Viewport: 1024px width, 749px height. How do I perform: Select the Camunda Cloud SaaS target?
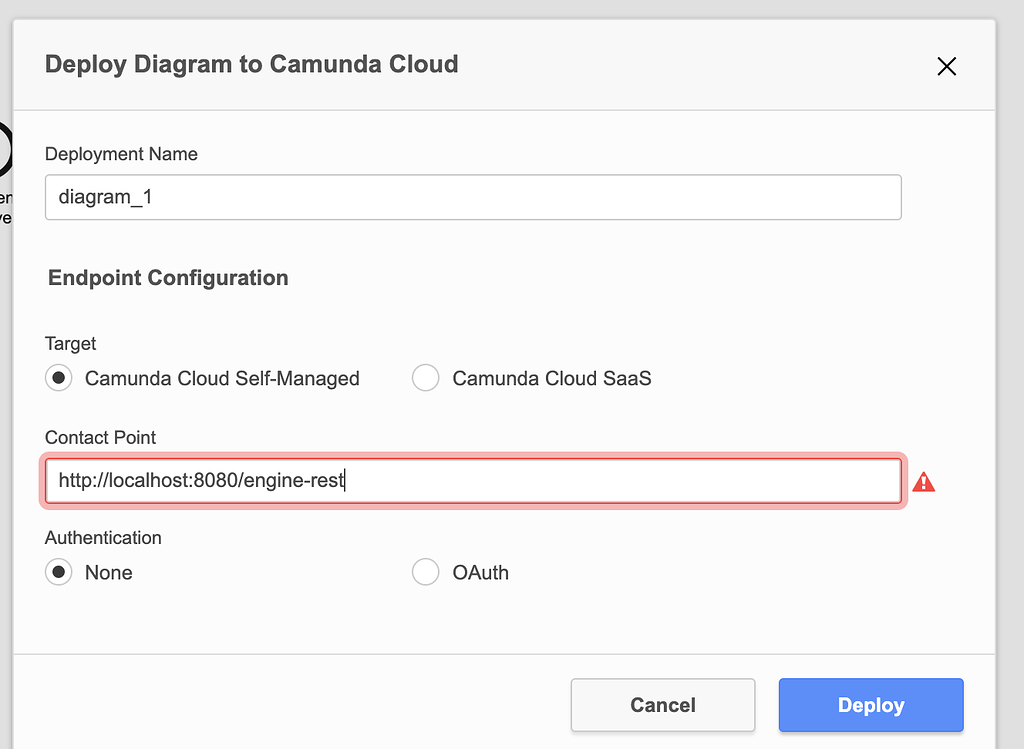[426, 378]
